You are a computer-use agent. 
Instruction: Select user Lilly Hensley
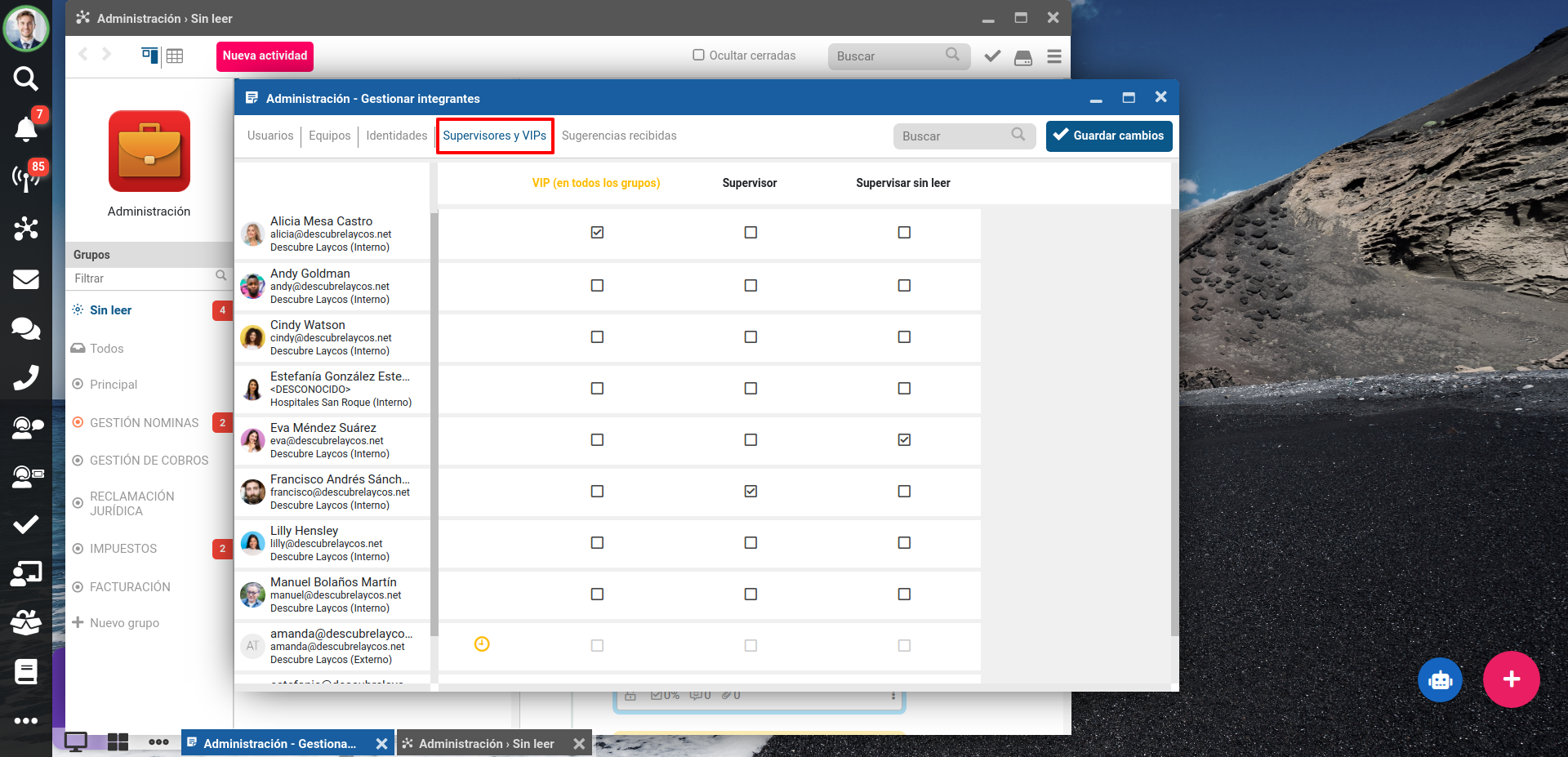(332, 544)
